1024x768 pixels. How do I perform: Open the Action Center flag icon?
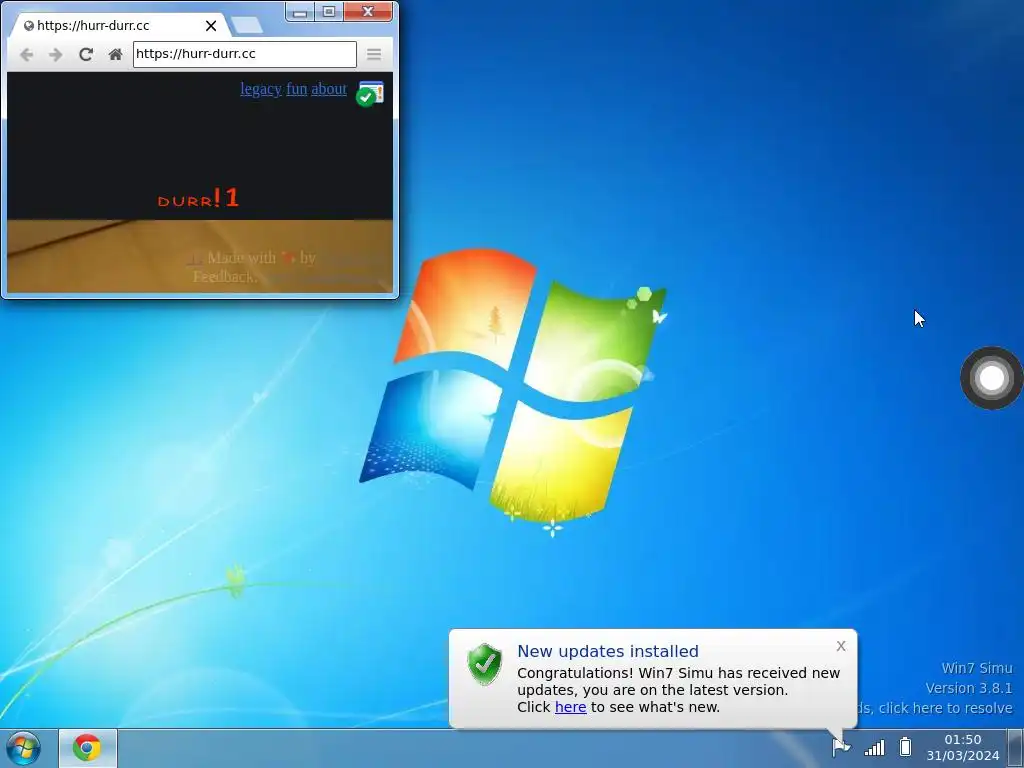click(841, 747)
